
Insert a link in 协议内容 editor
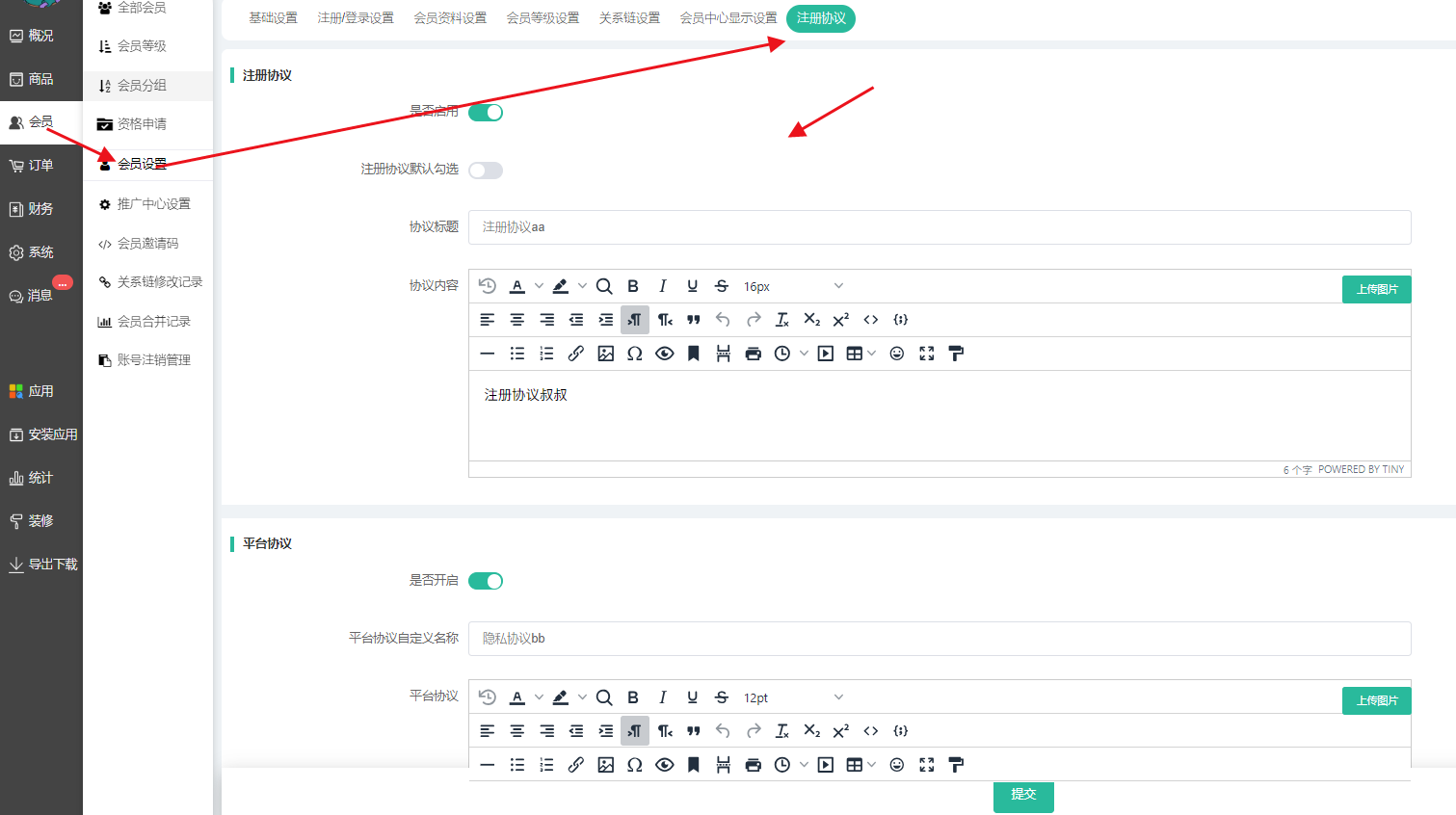[x=576, y=354]
